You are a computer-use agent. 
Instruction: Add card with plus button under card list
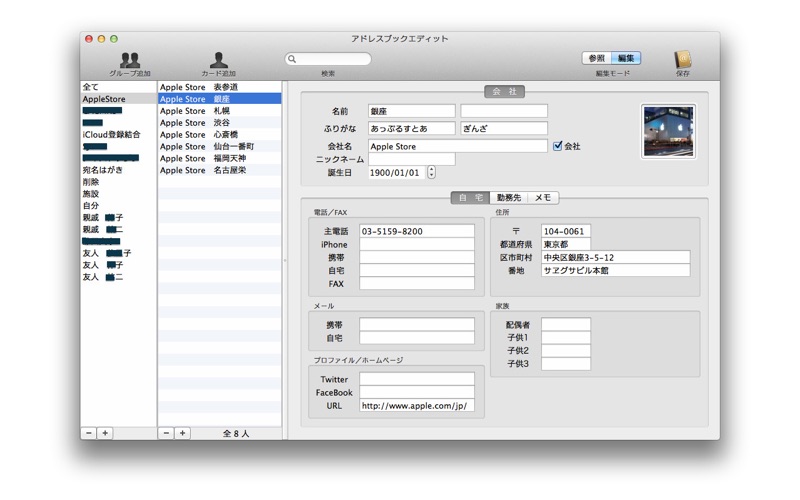coord(182,433)
